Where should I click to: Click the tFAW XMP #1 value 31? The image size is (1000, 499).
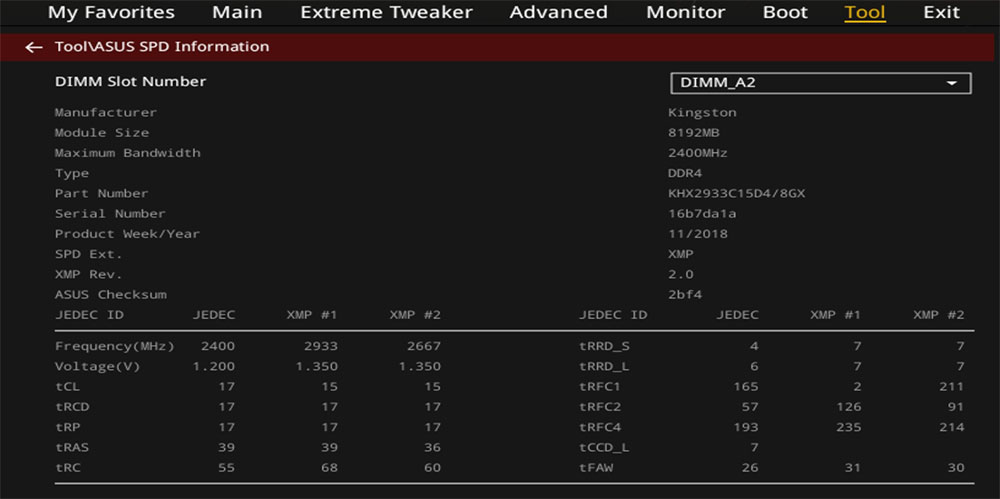click(853, 468)
